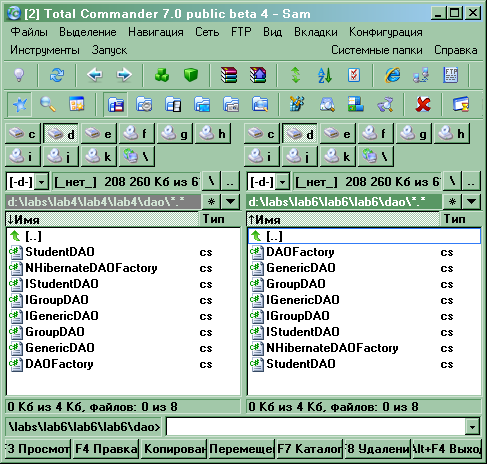Go back with the left arrow icon
487x464 pixels.
coord(95,75)
